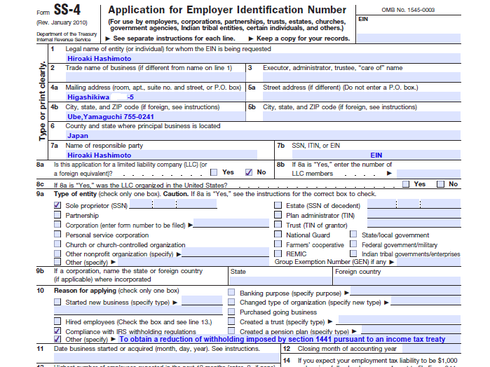Click SSN, ITIN, or EIN field on line 7b
This screenshot has height=367, width=490.
click(x=376, y=155)
